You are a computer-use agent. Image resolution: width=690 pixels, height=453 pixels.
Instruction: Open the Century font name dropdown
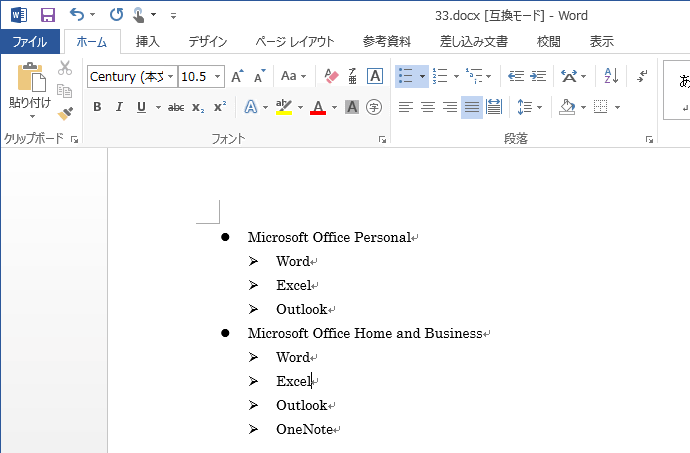pos(170,77)
